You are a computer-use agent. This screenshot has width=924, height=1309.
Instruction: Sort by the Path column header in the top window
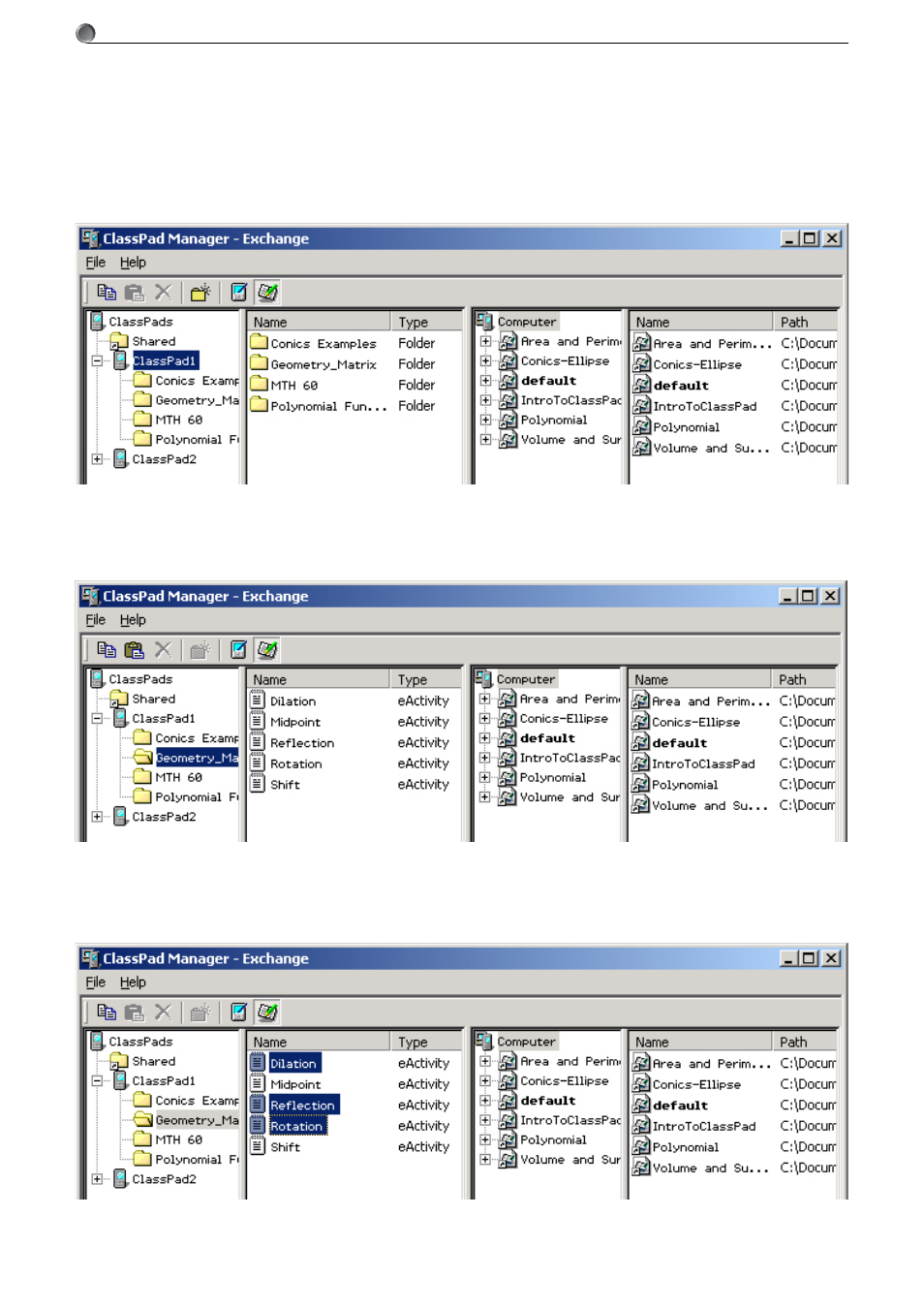pos(806,322)
